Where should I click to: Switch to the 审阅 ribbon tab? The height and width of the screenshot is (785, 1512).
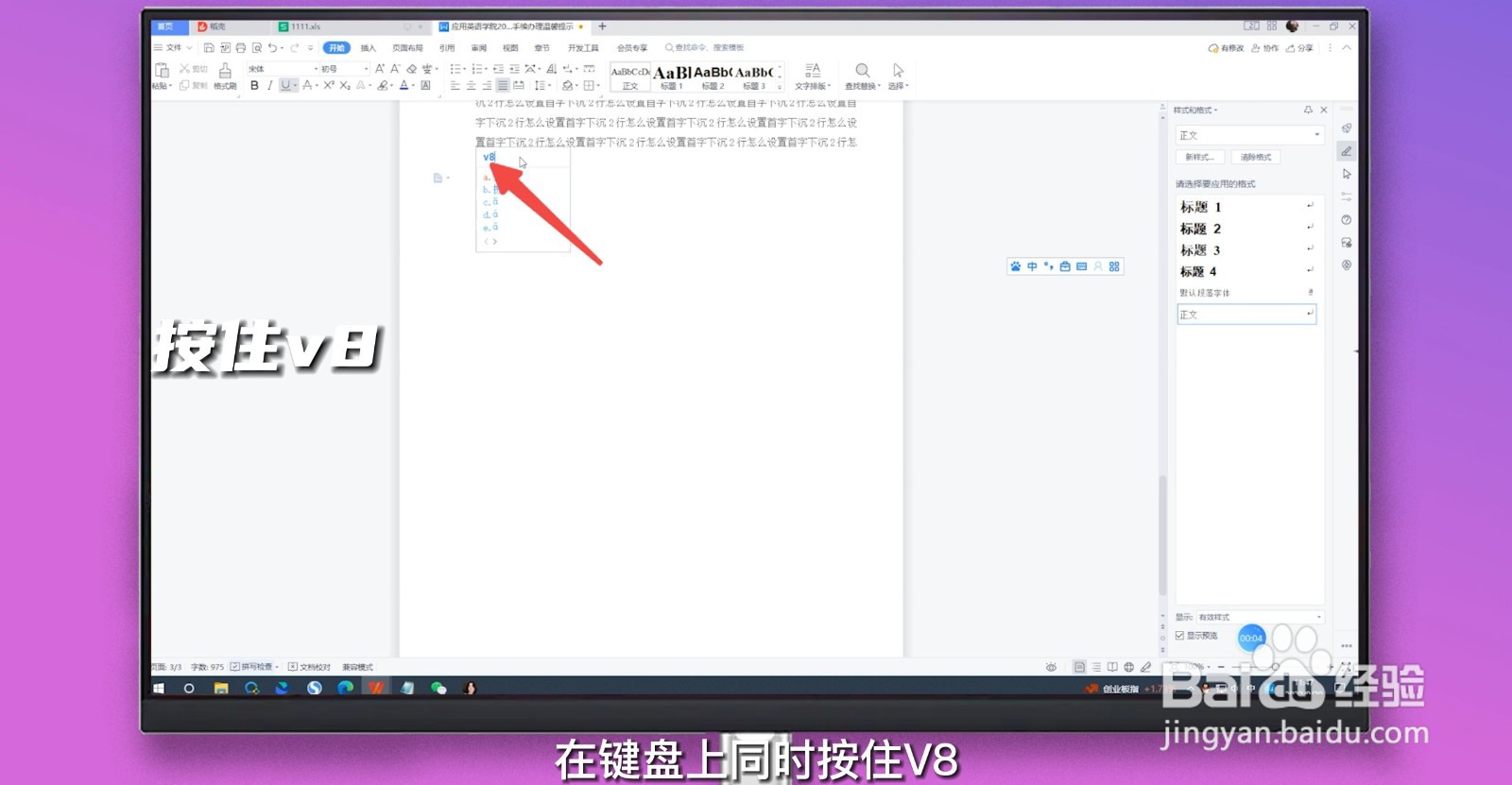pos(479,47)
